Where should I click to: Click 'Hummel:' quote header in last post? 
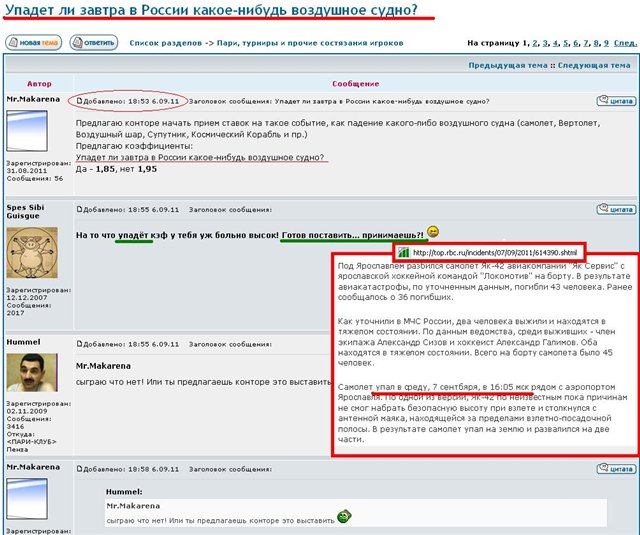[x=124, y=492]
